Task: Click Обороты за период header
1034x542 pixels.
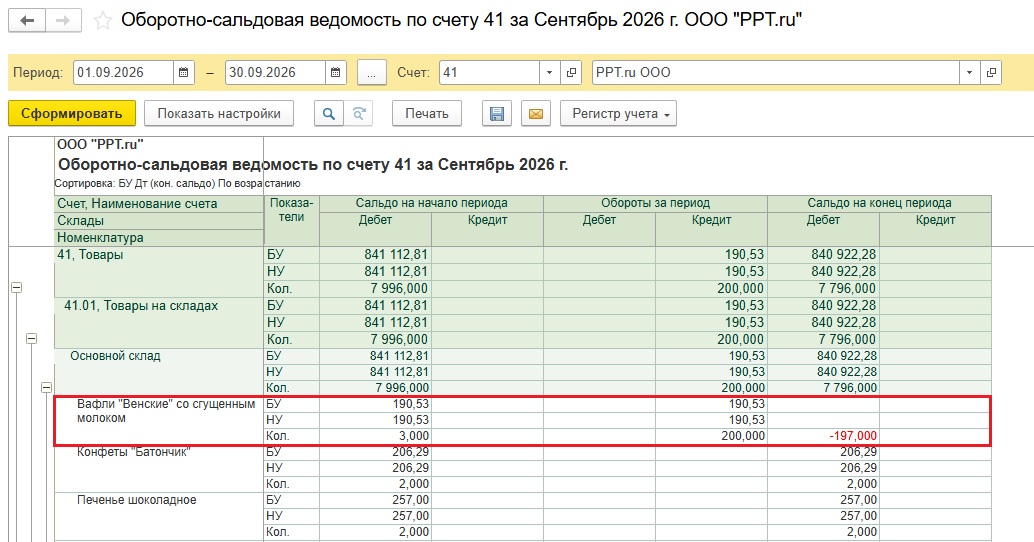Action: [655, 203]
